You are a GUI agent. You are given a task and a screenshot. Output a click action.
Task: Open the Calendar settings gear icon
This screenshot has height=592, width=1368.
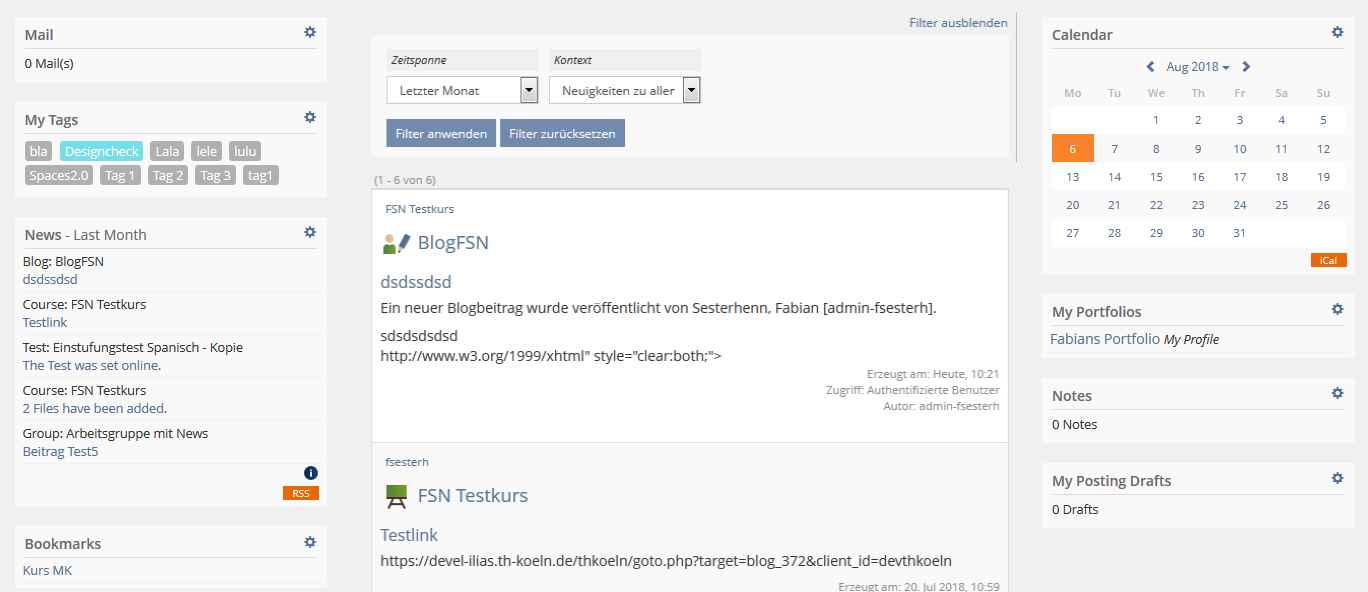coord(1337,33)
